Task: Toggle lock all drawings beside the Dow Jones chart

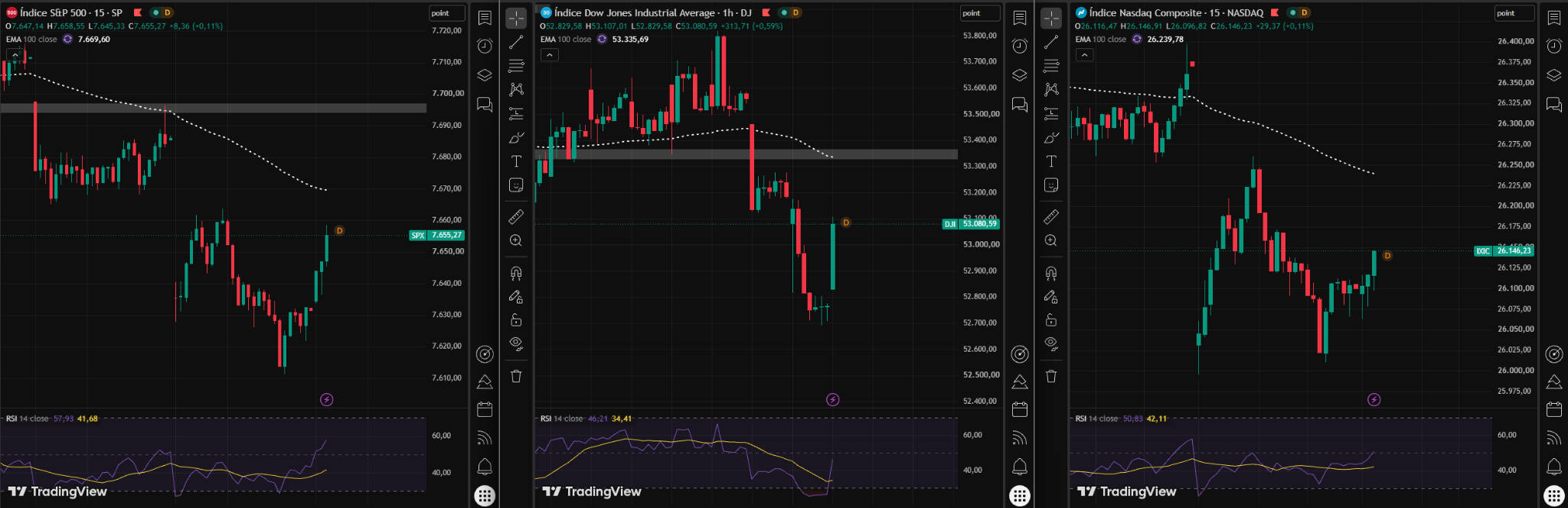Action: click(516, 320)
